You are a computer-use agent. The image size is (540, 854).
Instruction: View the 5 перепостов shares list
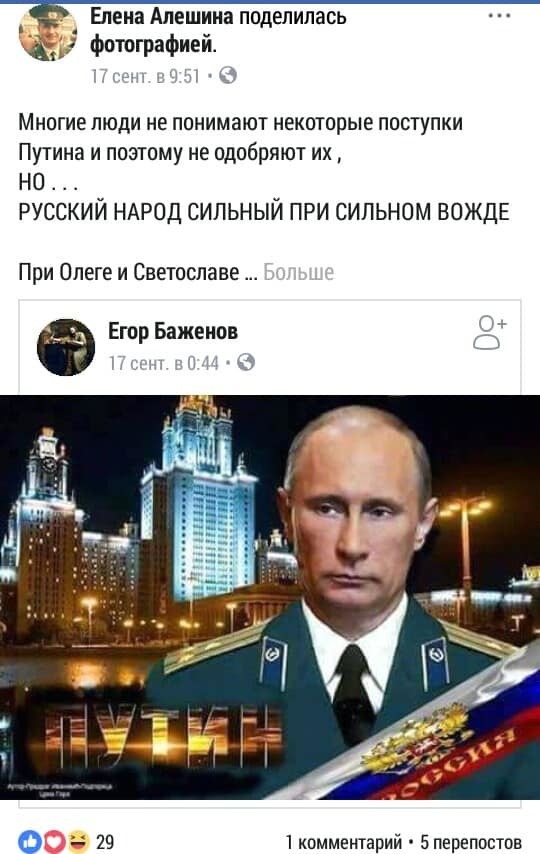coord(471,841)
